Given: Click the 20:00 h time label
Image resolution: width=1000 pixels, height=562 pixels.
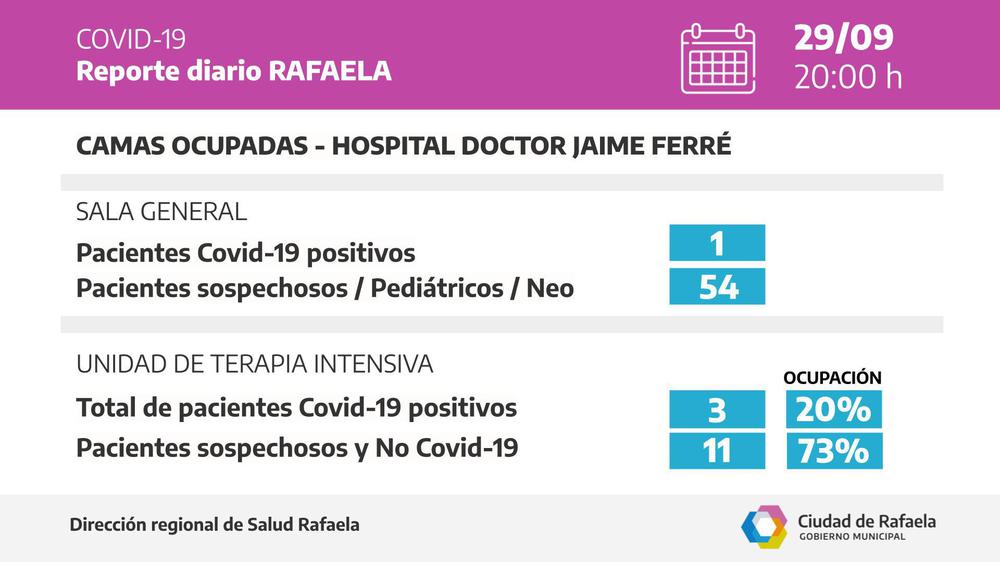Looking at the screenshot, I should (848, 76).
